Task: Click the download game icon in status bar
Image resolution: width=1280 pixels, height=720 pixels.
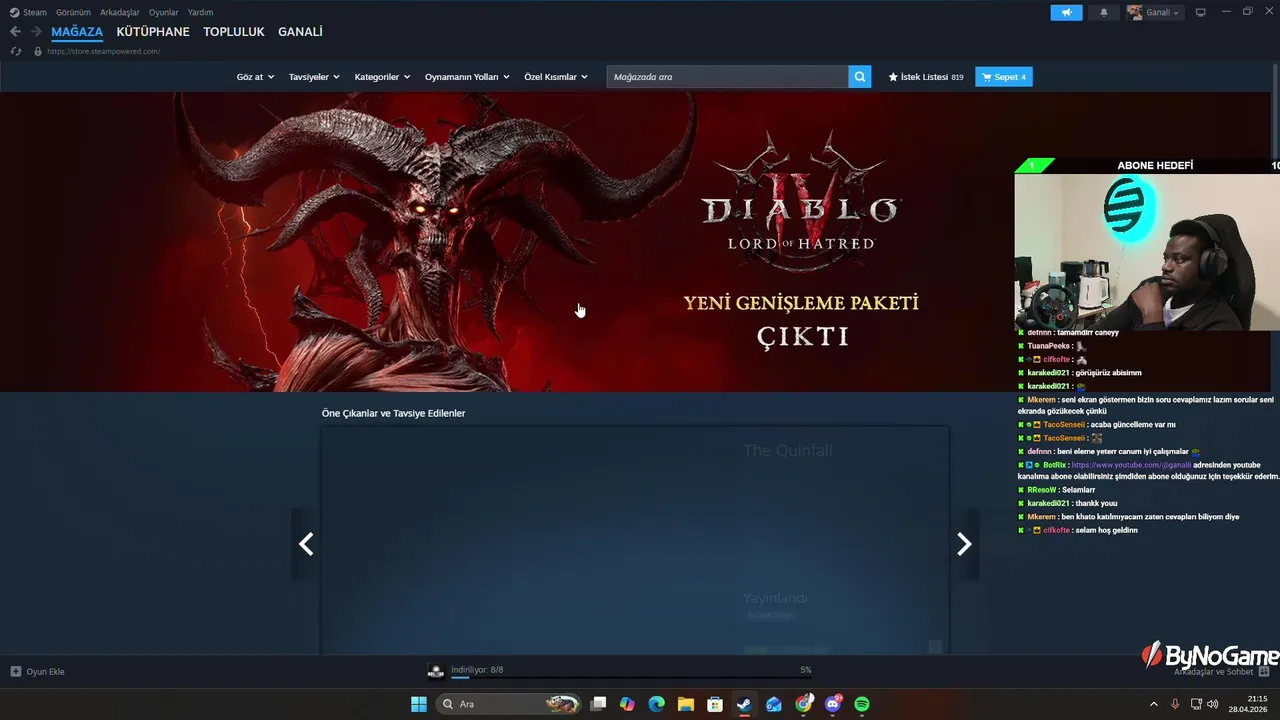Action: tap(436, 671)
